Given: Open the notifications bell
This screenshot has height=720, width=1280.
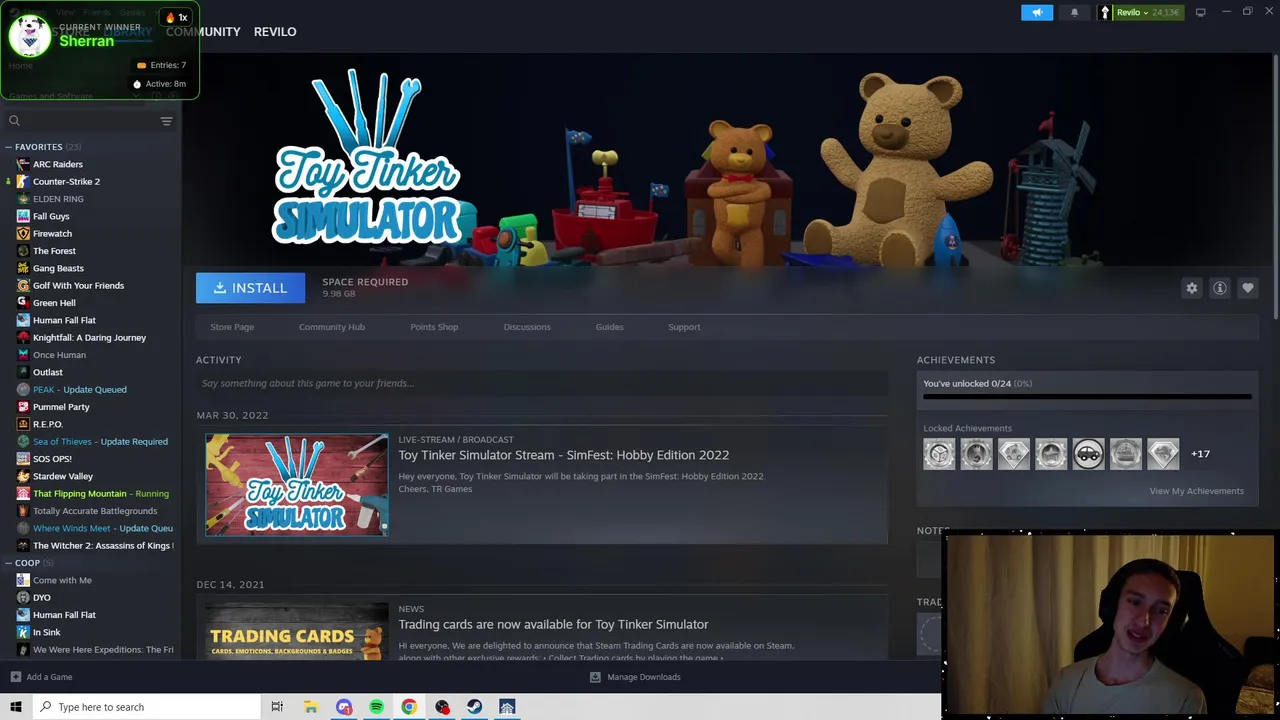Looking at the screenshot, I should pos(1075,12).
